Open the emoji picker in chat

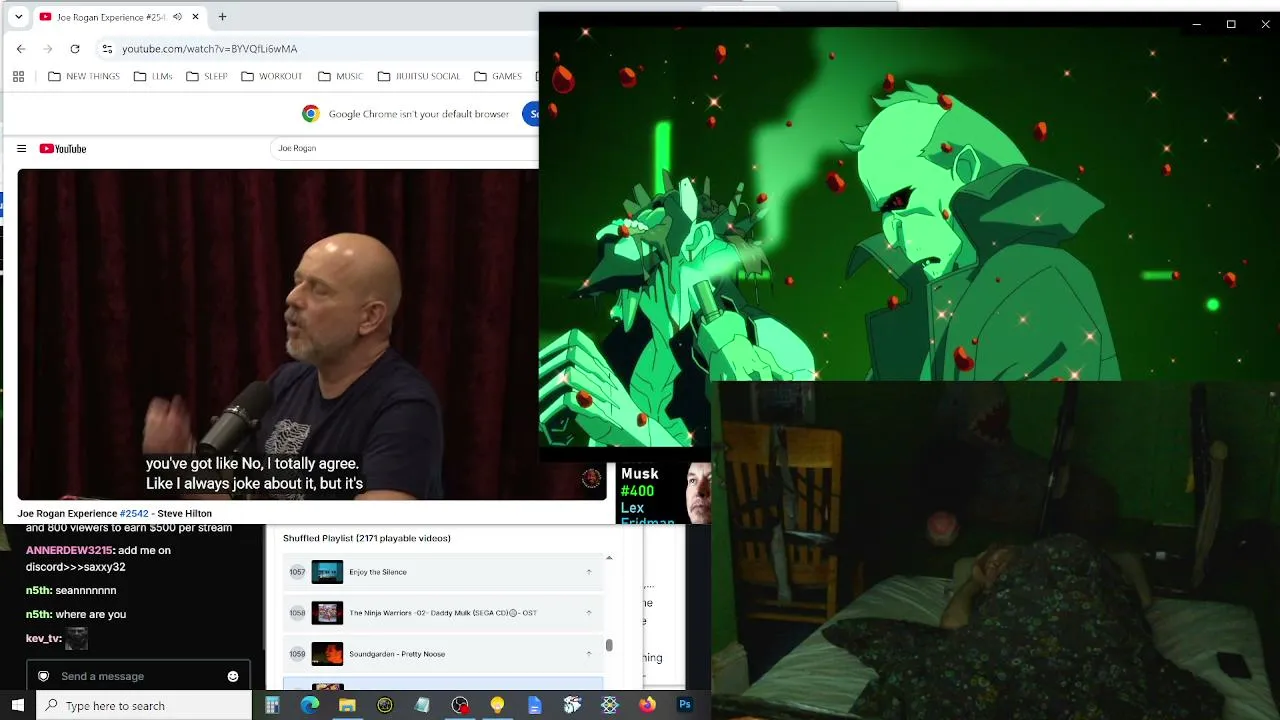233,677
